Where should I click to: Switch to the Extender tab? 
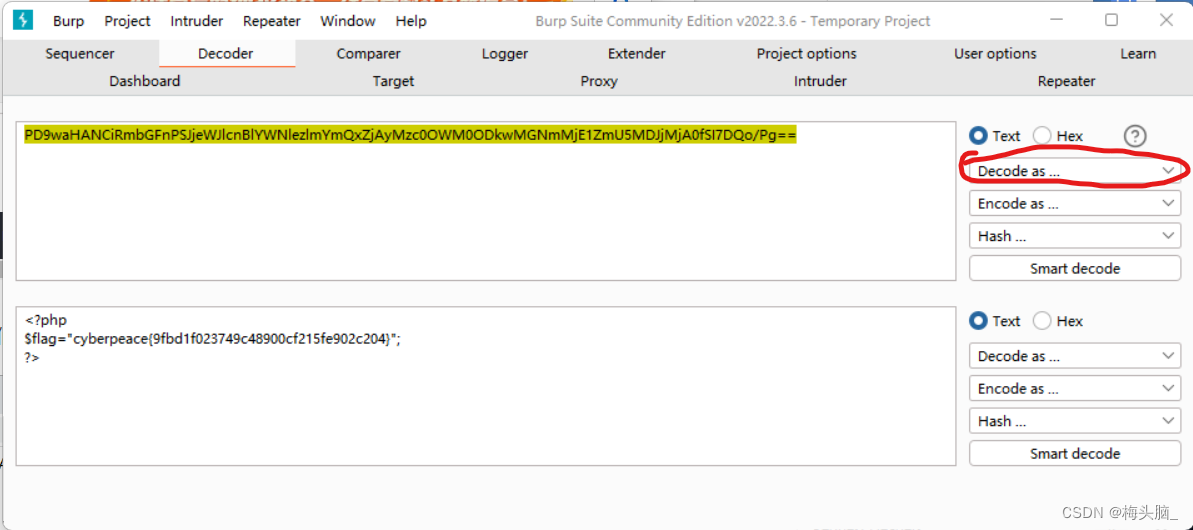637,54
